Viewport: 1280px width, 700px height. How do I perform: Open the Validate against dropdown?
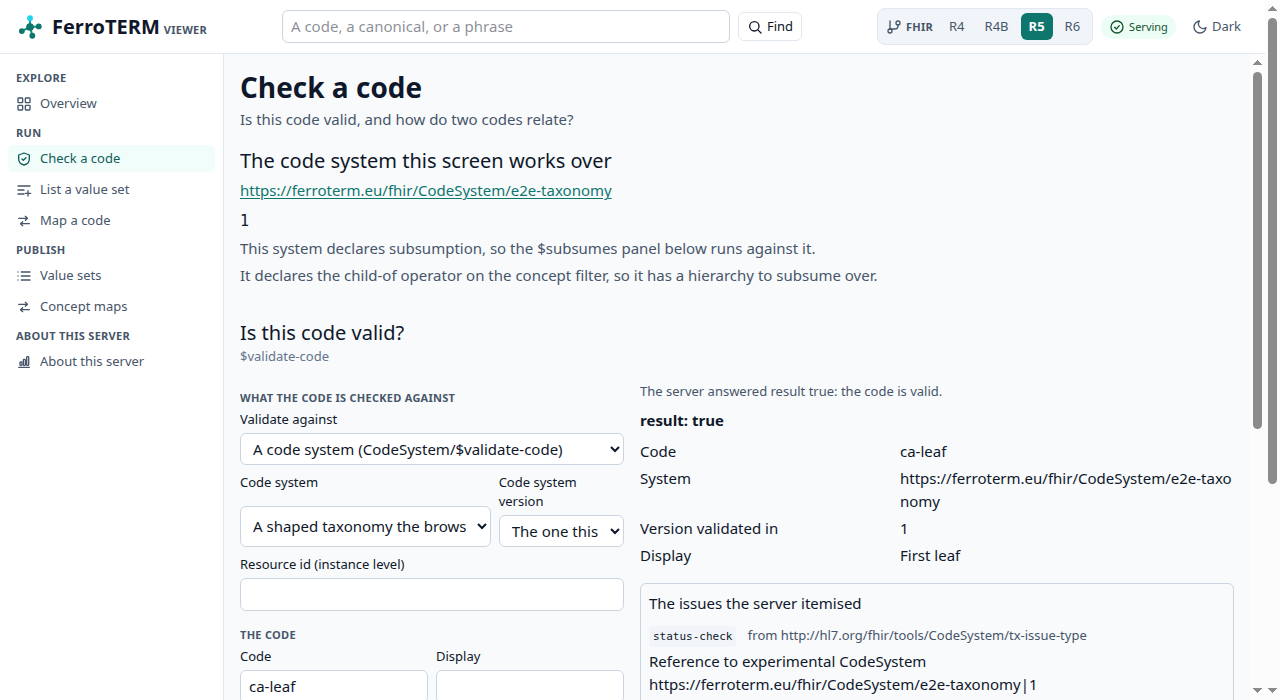[x=432, y=450]
